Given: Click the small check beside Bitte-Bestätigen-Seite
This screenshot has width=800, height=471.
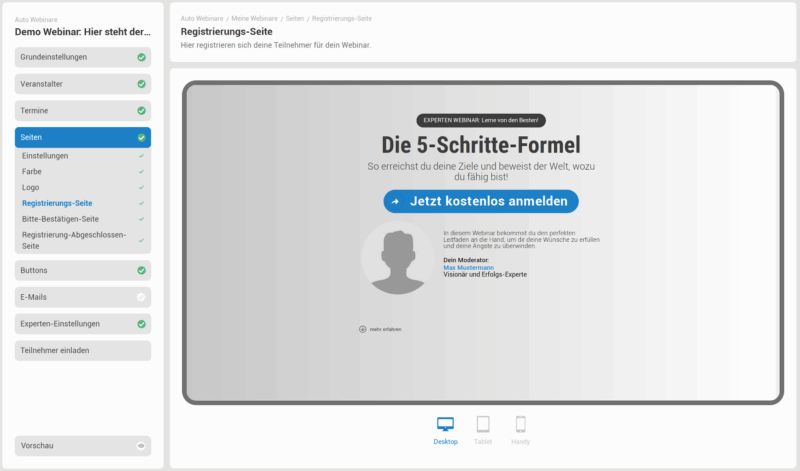Looking at the screenshot, I should pos(141,219).
